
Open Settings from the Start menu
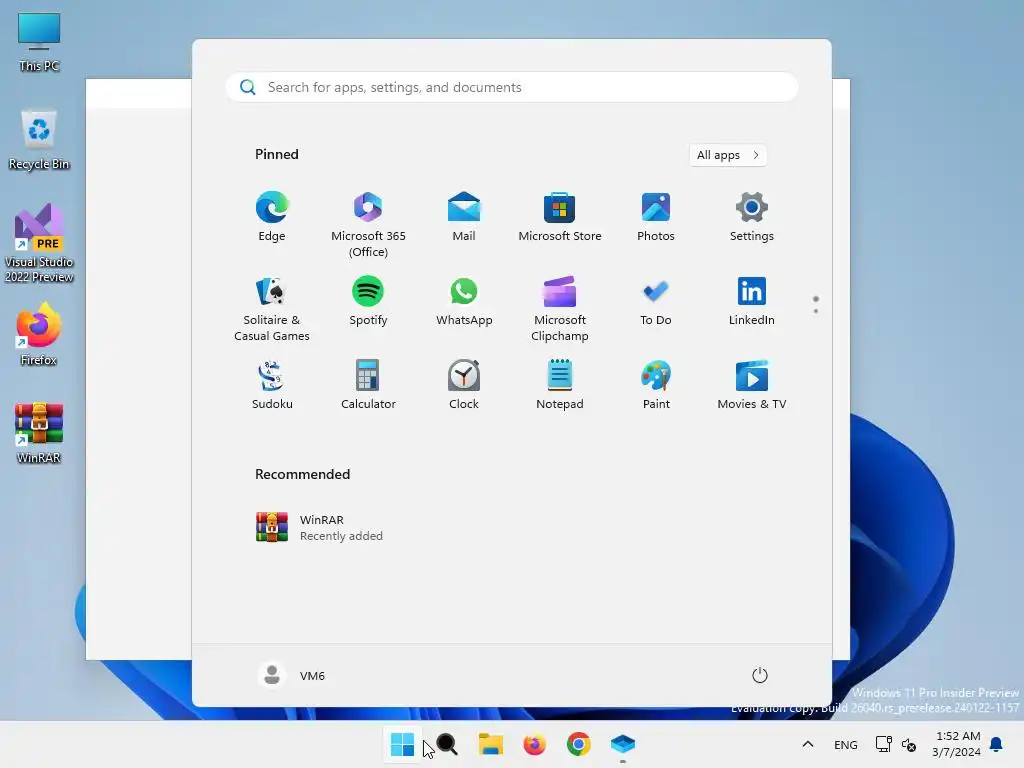[x=752, y=216]
